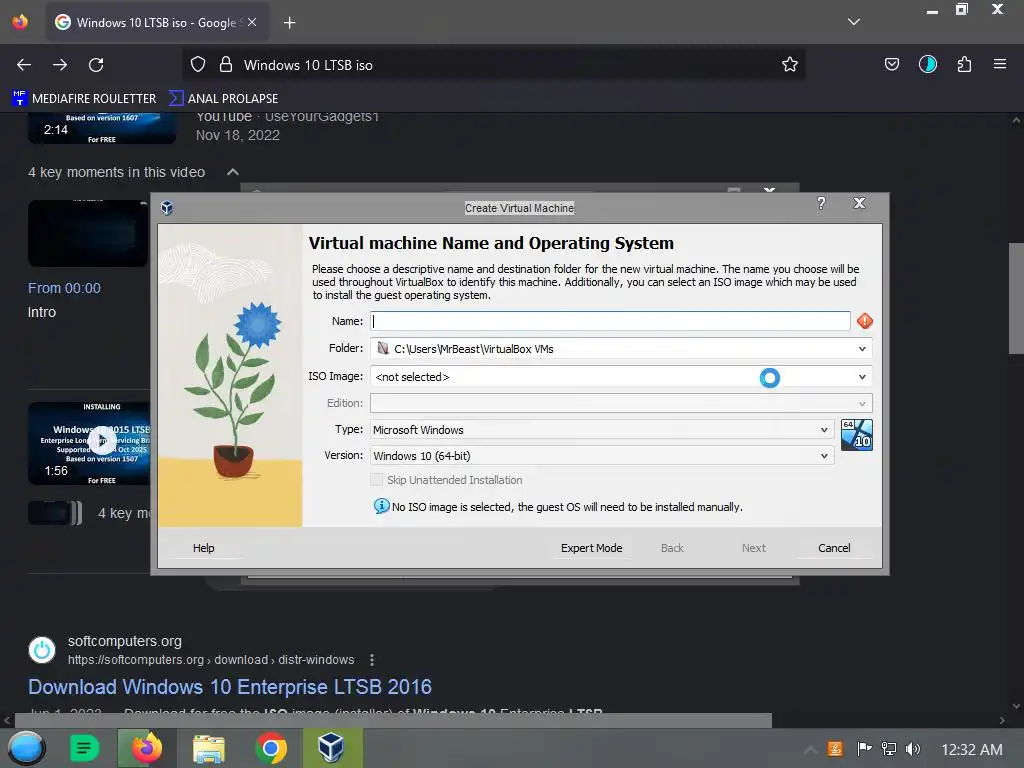Expand the Folder dropdown

click(862, 349)
